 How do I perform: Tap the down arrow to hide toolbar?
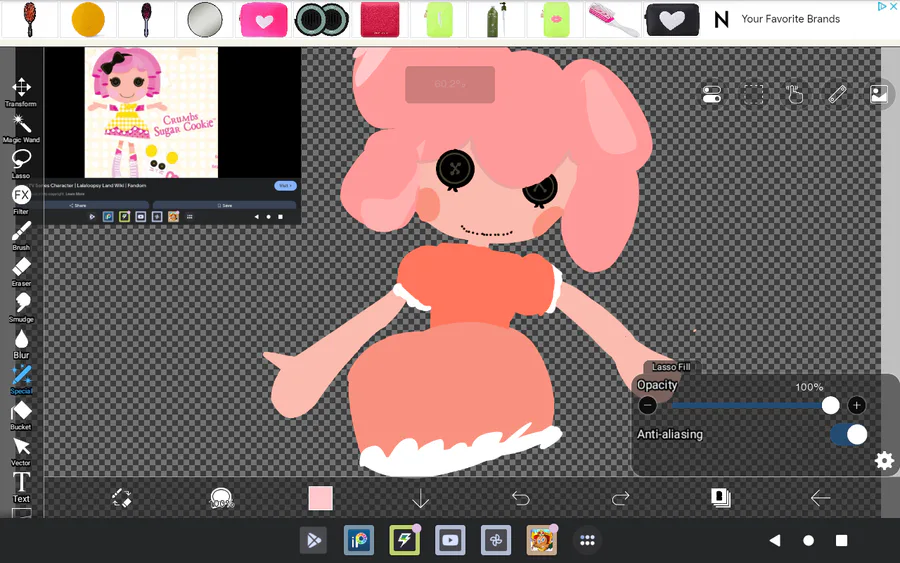(421, 498)
